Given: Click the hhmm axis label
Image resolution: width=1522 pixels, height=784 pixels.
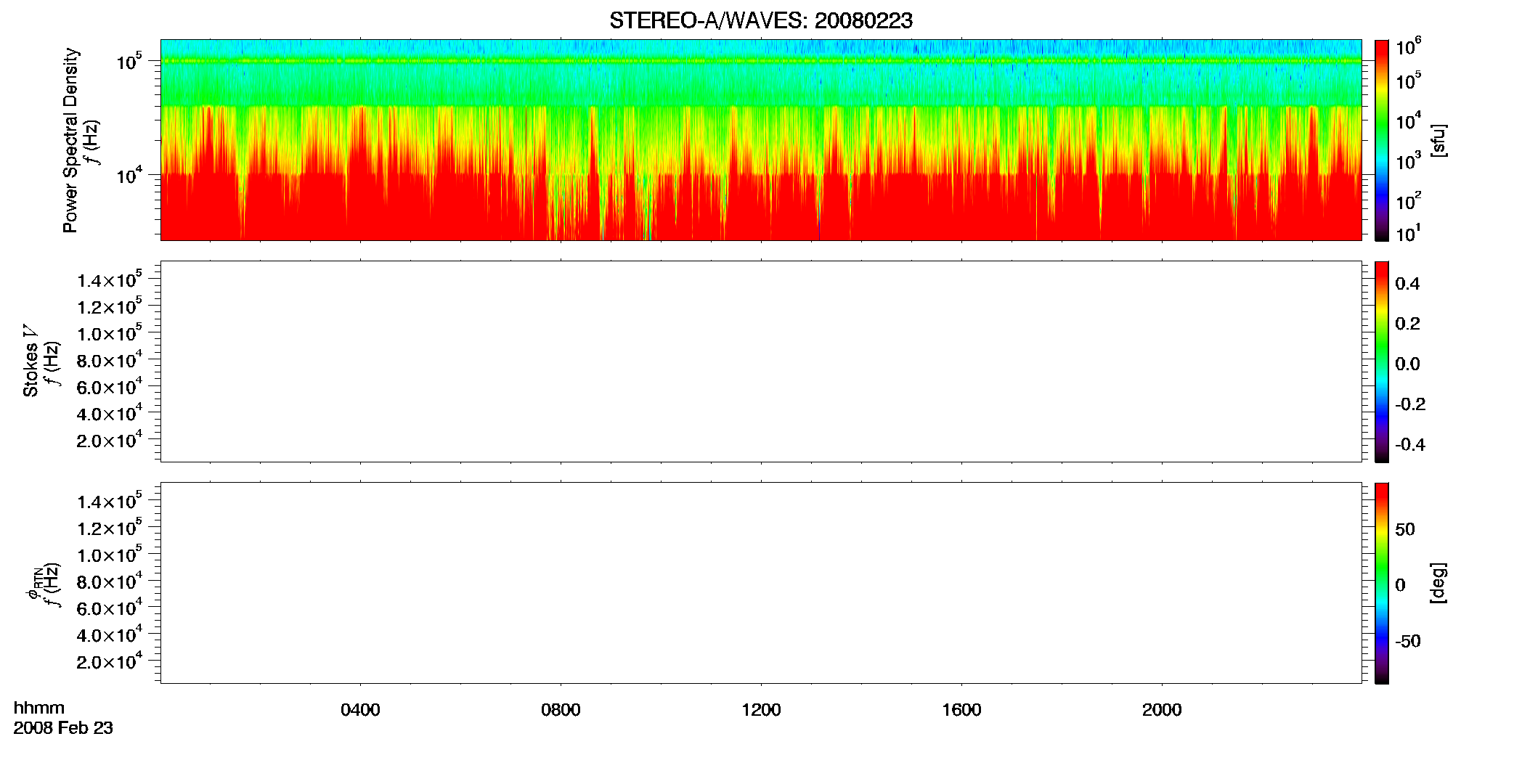Looking at the screenshot, I should click(39, 708).
